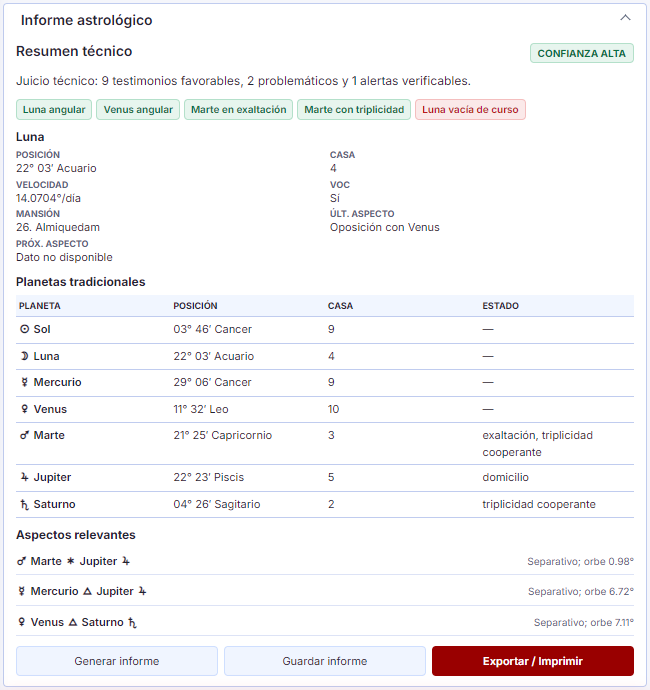The image size is (650, 690).
Task: Click the Luna crescent glyph in table
Action: pyautogui.click(x=25, y=356)
